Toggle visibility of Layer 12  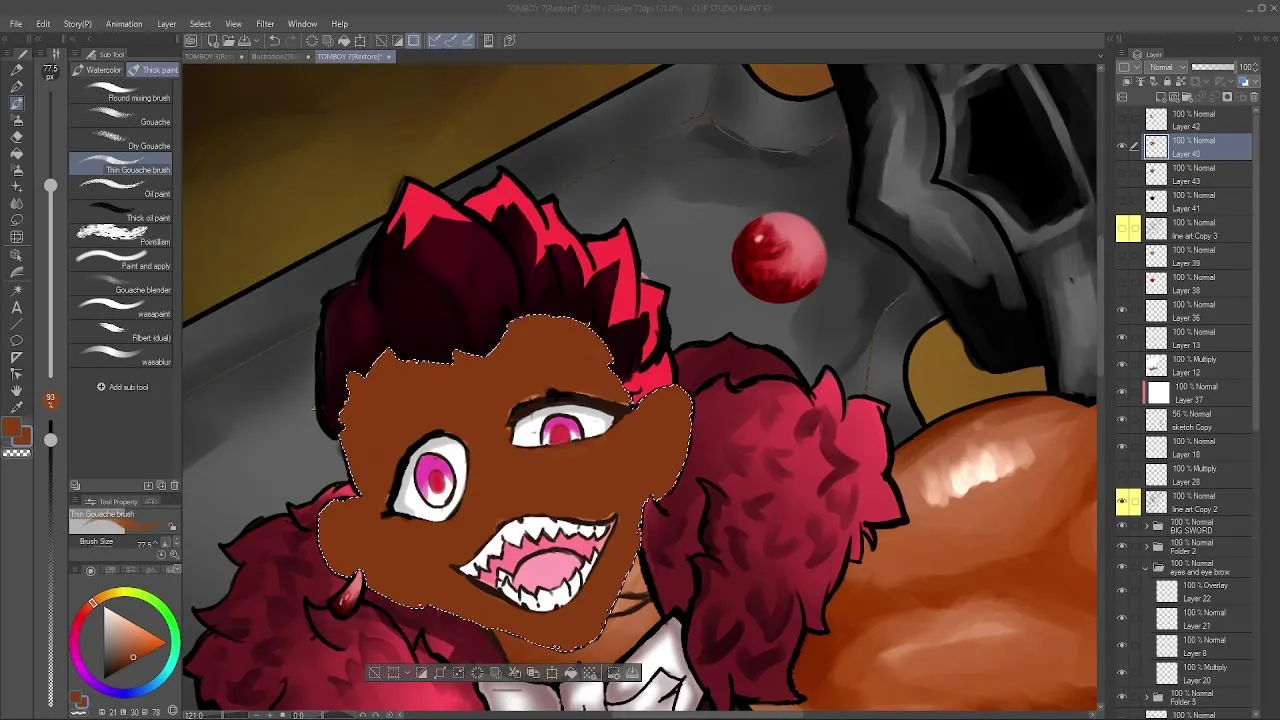click(1121, 365)
